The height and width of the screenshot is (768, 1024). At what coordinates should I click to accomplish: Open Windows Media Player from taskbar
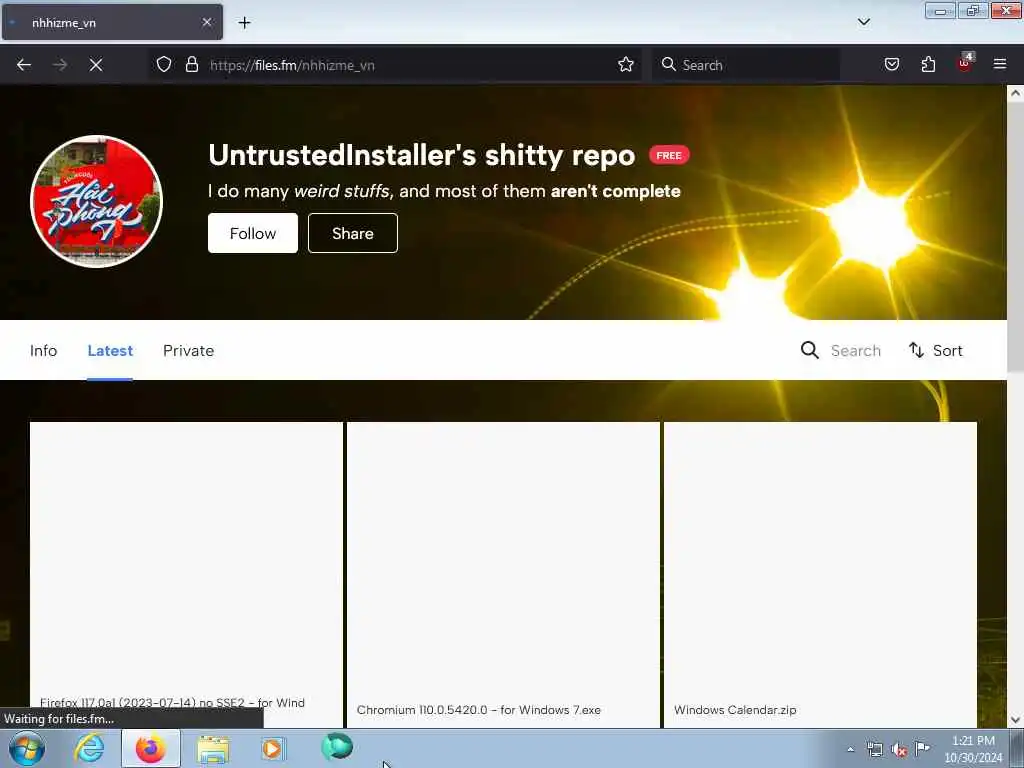point(272,748)
